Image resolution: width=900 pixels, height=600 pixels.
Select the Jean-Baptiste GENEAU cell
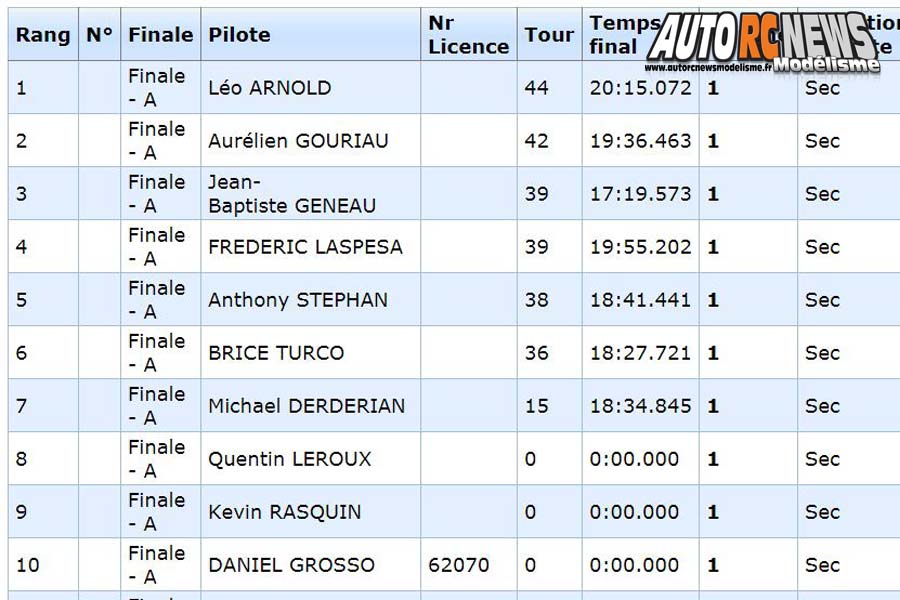[x=292, y=194]
